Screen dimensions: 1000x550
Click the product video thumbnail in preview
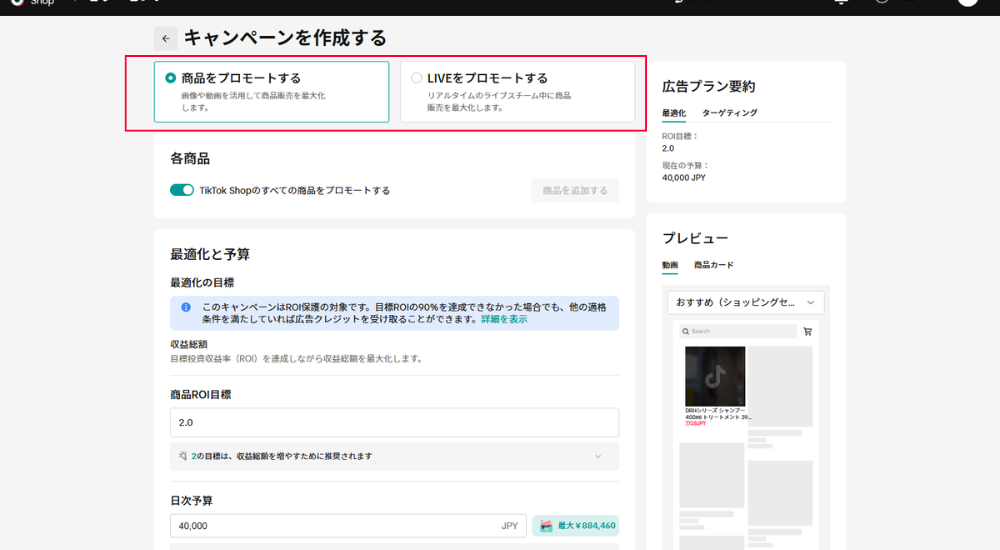pyautogui.click(x=714, y=376)
